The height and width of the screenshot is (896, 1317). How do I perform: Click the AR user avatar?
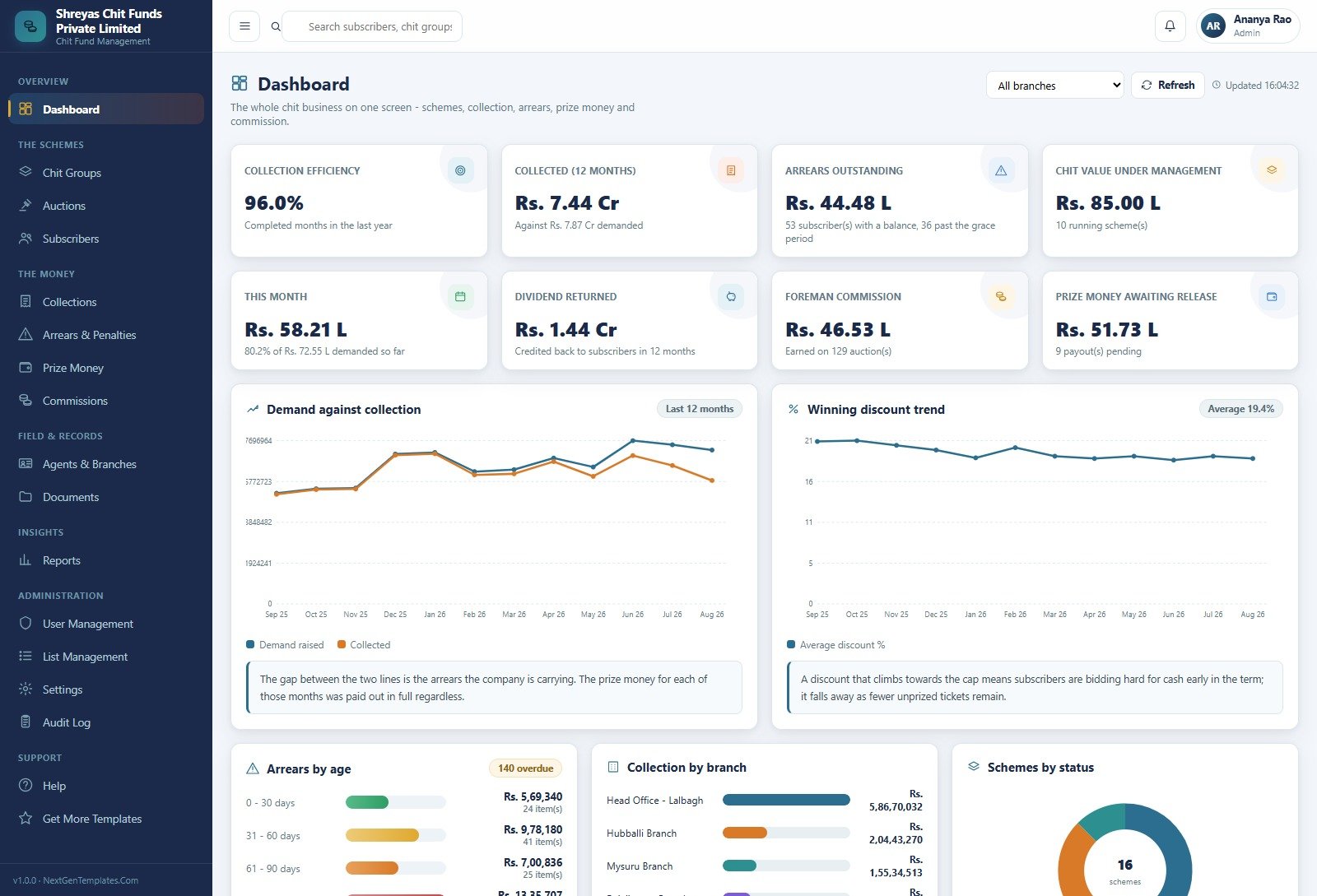click(x=1213, y=26)
